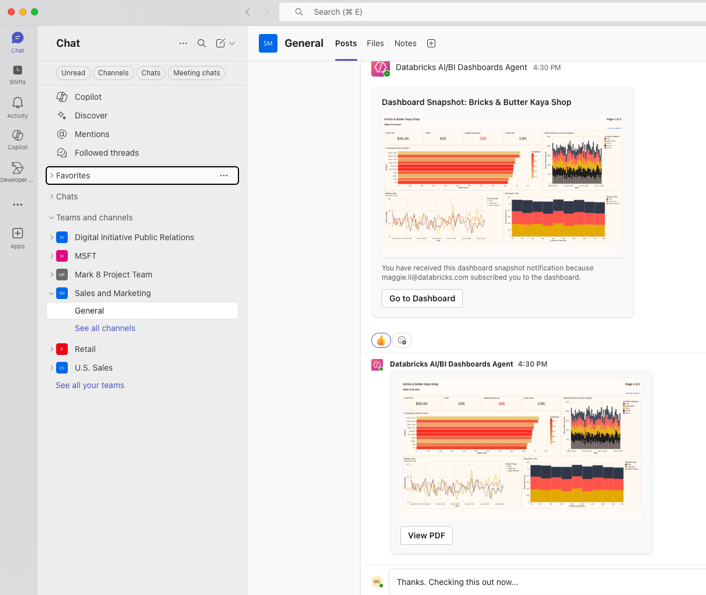Expand the MSFT team

pyautogui.click(x=51, y=256)
